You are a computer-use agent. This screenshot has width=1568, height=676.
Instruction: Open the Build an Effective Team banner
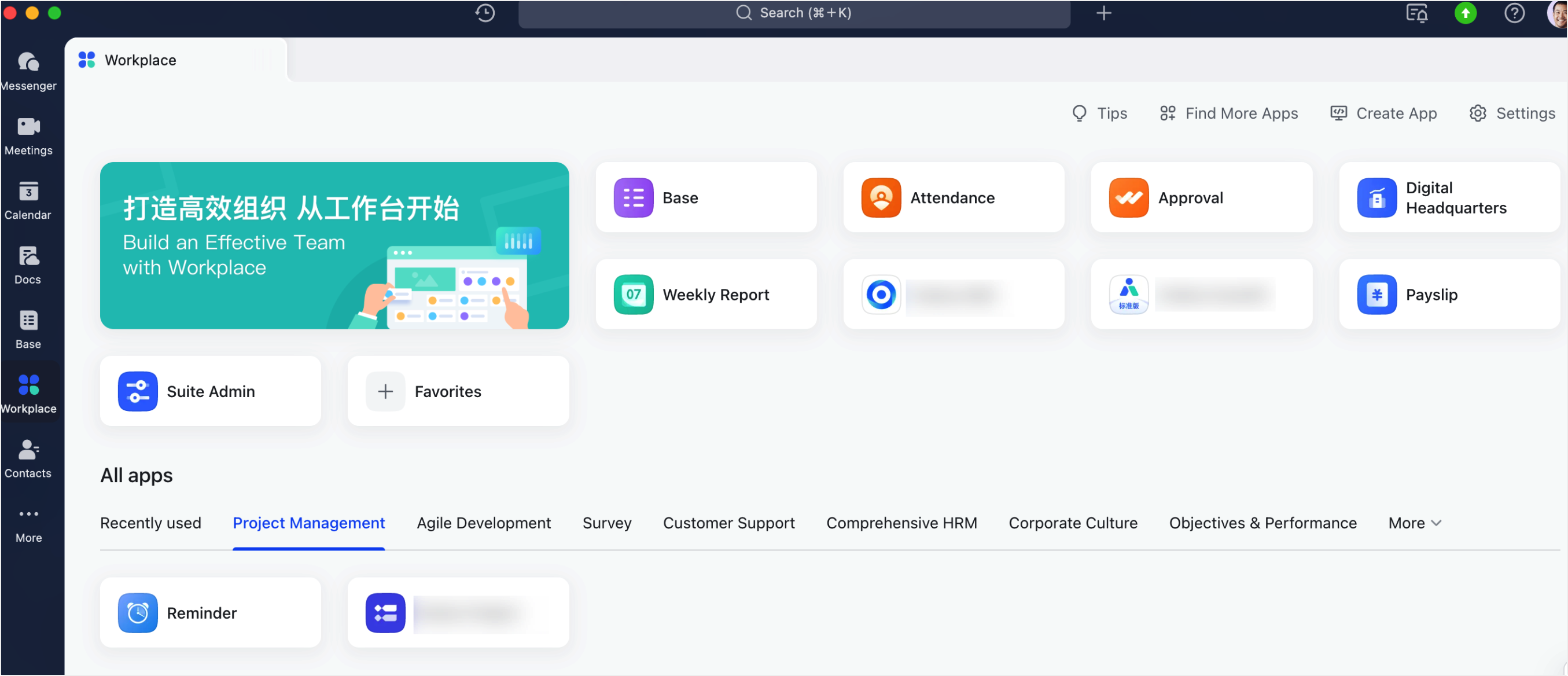coord(334,245)
